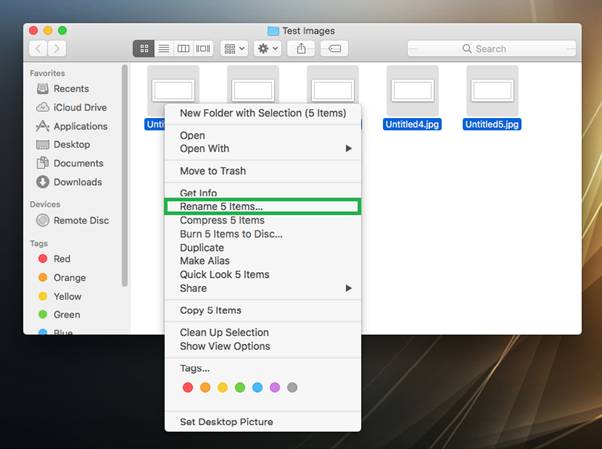Screen dimensions: 602x449
Task: Open Downloads folder in sidebar
Action: click(x=77, y=182)
